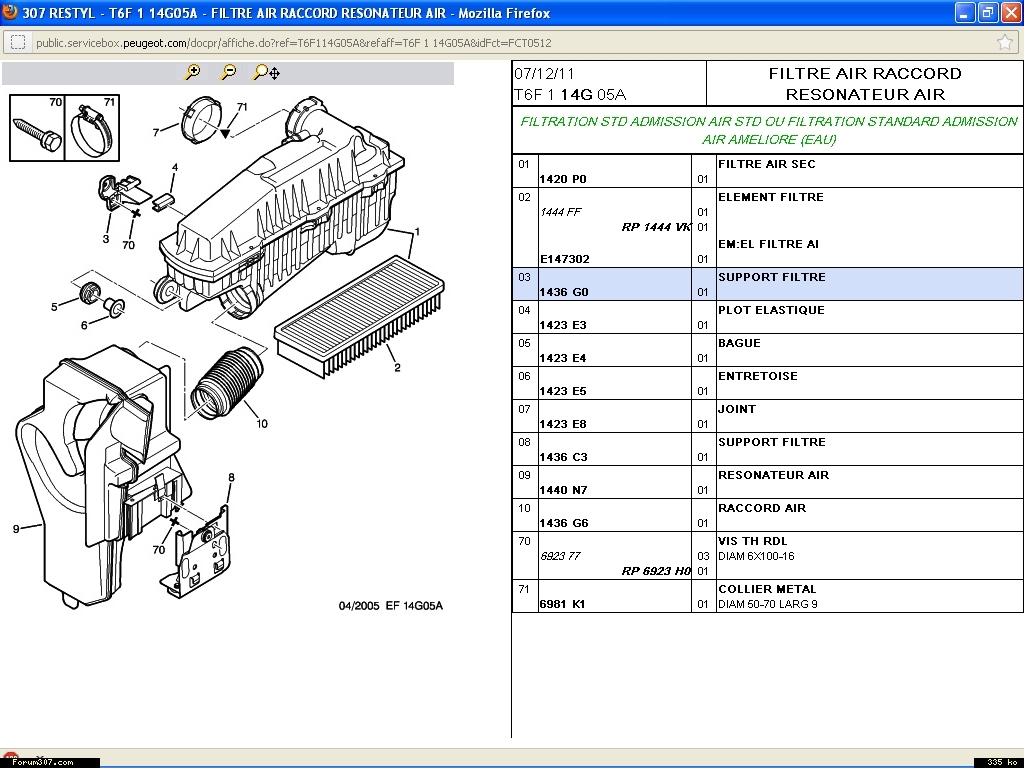This screenshot has width=1024, height=768.
Task: Click the site identity icon in address bar
Action: click(x=18, y=42)
